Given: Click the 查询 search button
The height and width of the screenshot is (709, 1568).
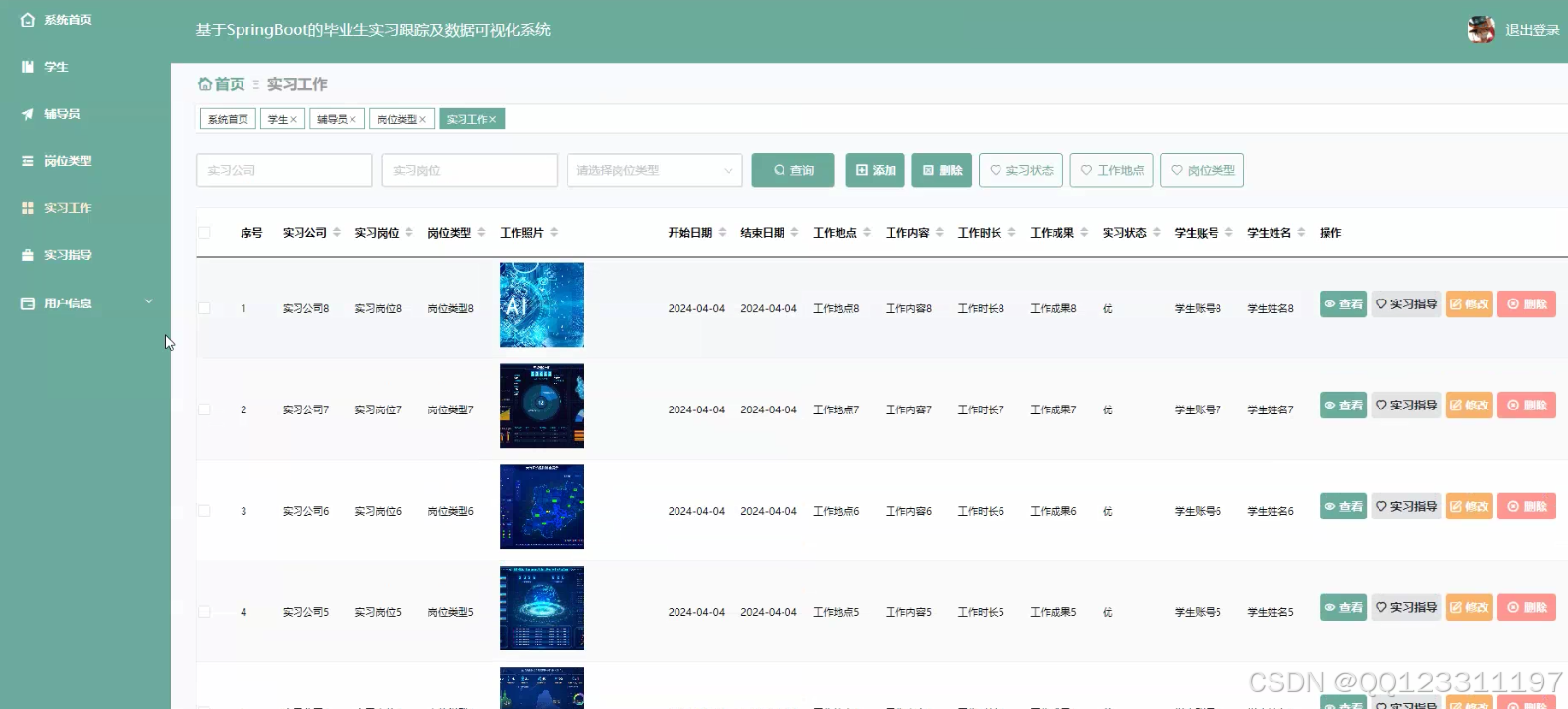Looking at the screenshot, I should point(792,170).
